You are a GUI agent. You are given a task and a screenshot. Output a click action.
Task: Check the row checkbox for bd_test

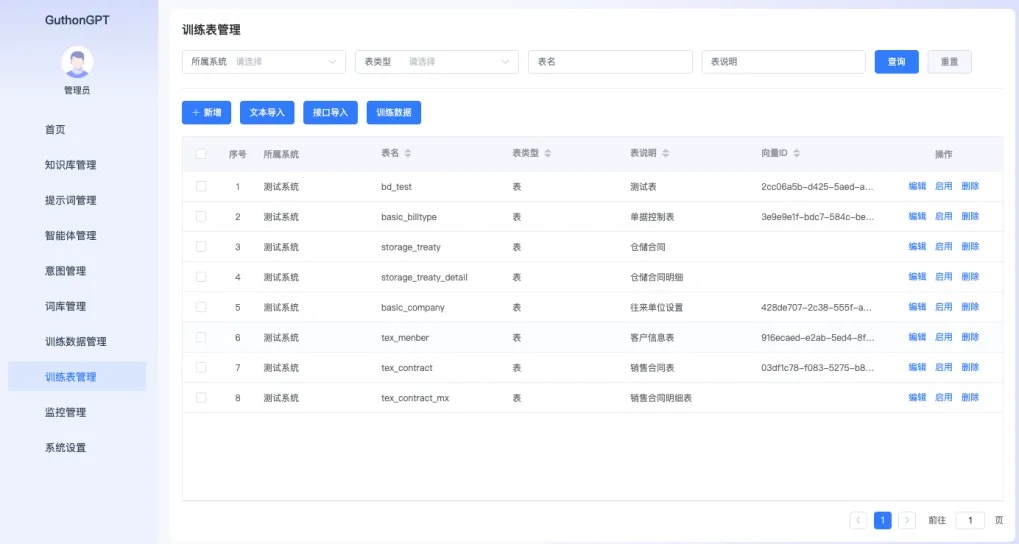pos(201,186)
